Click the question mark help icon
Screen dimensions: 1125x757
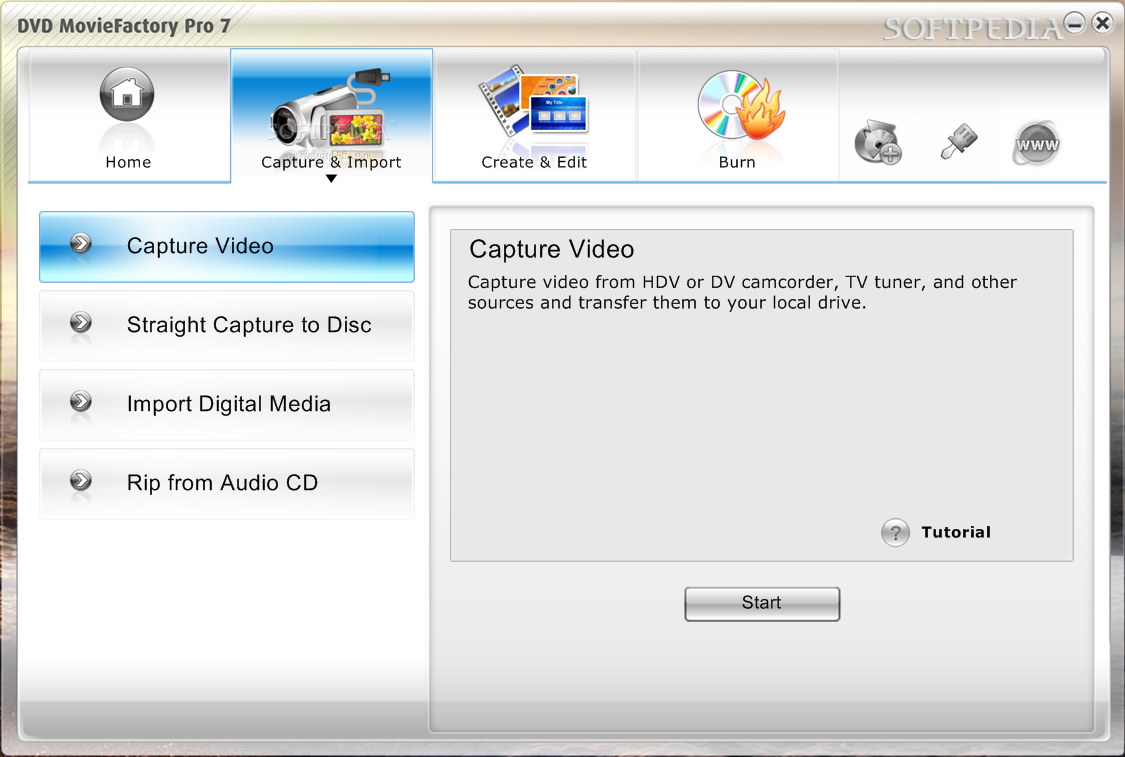pyautogui.click(x=895, y=532)
